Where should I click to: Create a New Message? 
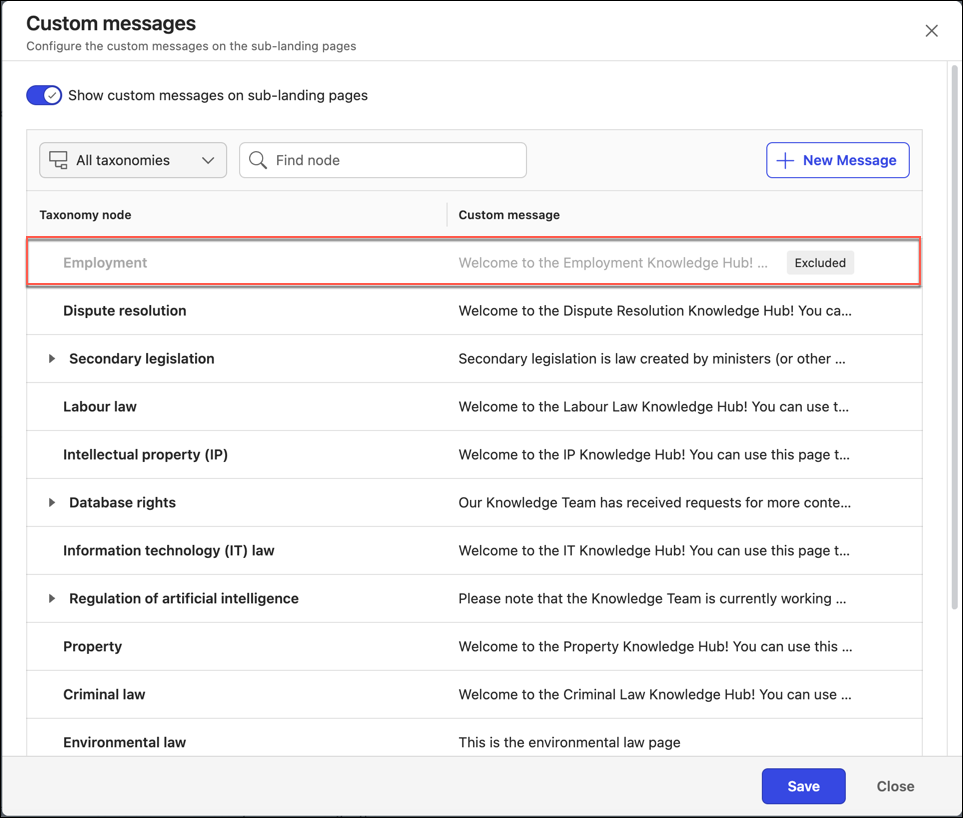(x=837, y=160)
